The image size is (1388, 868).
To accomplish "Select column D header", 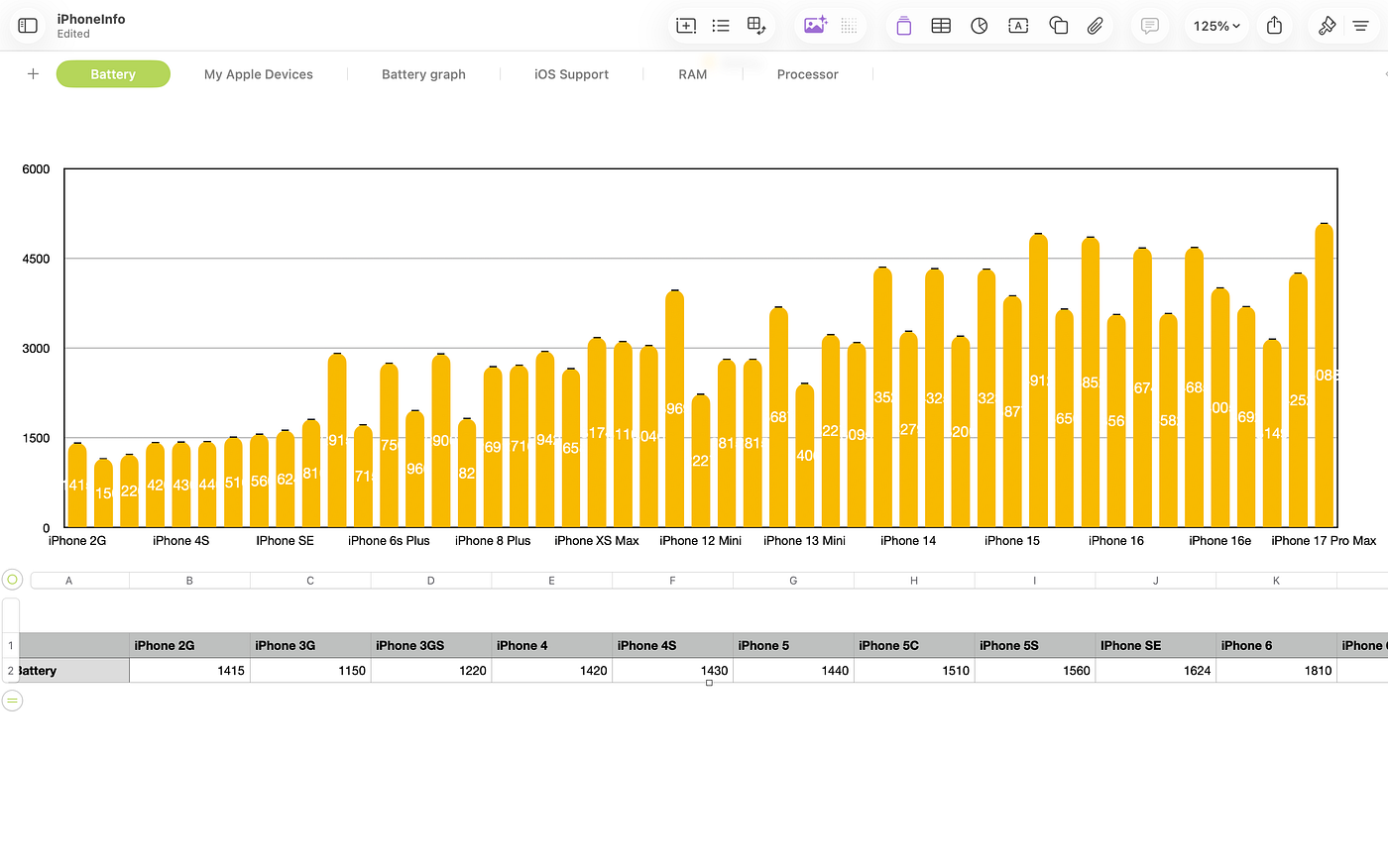I will point(431,581).
